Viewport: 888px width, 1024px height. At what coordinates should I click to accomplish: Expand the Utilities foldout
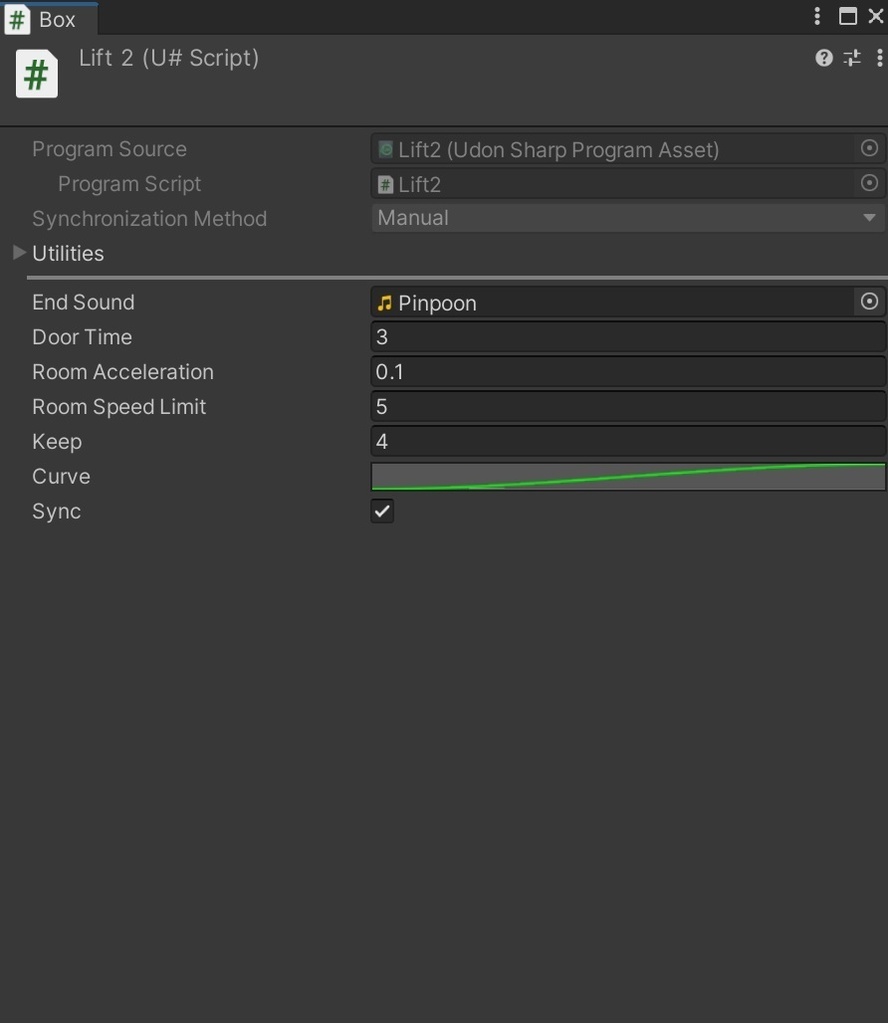(x=19, y=253)
